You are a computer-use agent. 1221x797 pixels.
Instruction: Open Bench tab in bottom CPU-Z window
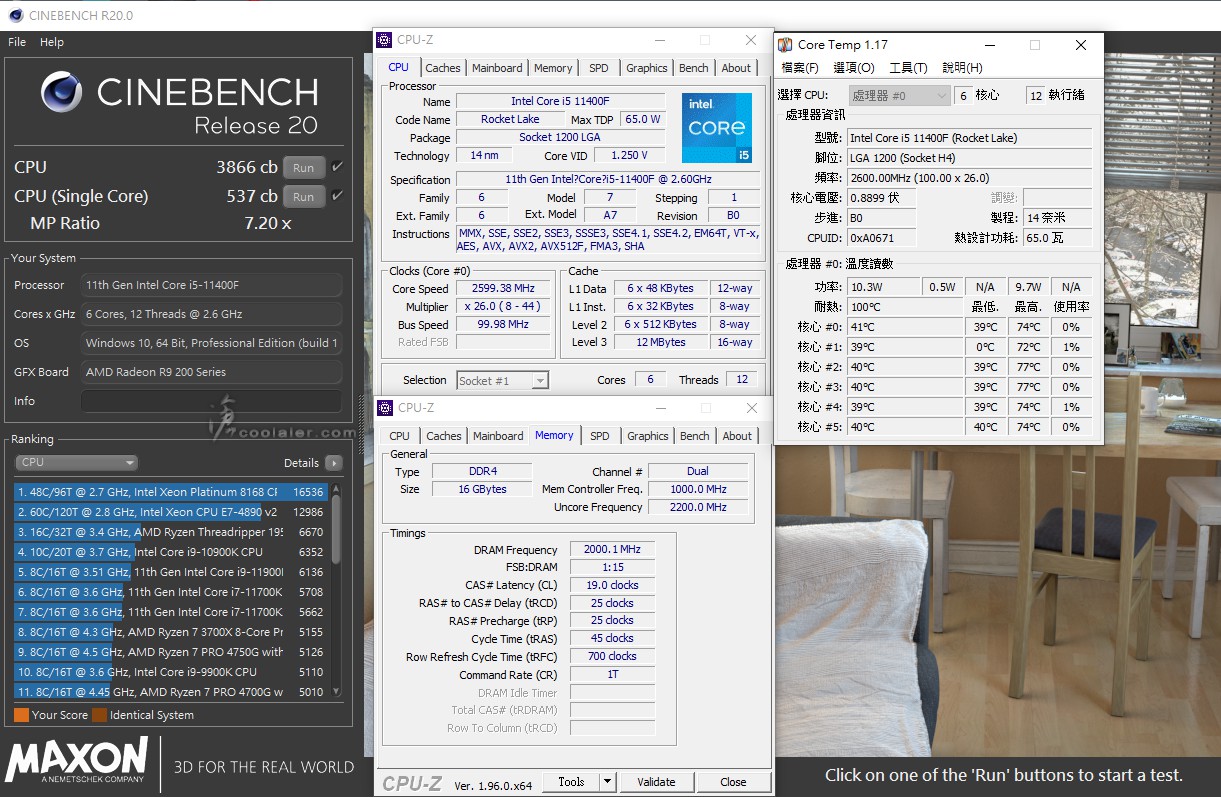695,436
